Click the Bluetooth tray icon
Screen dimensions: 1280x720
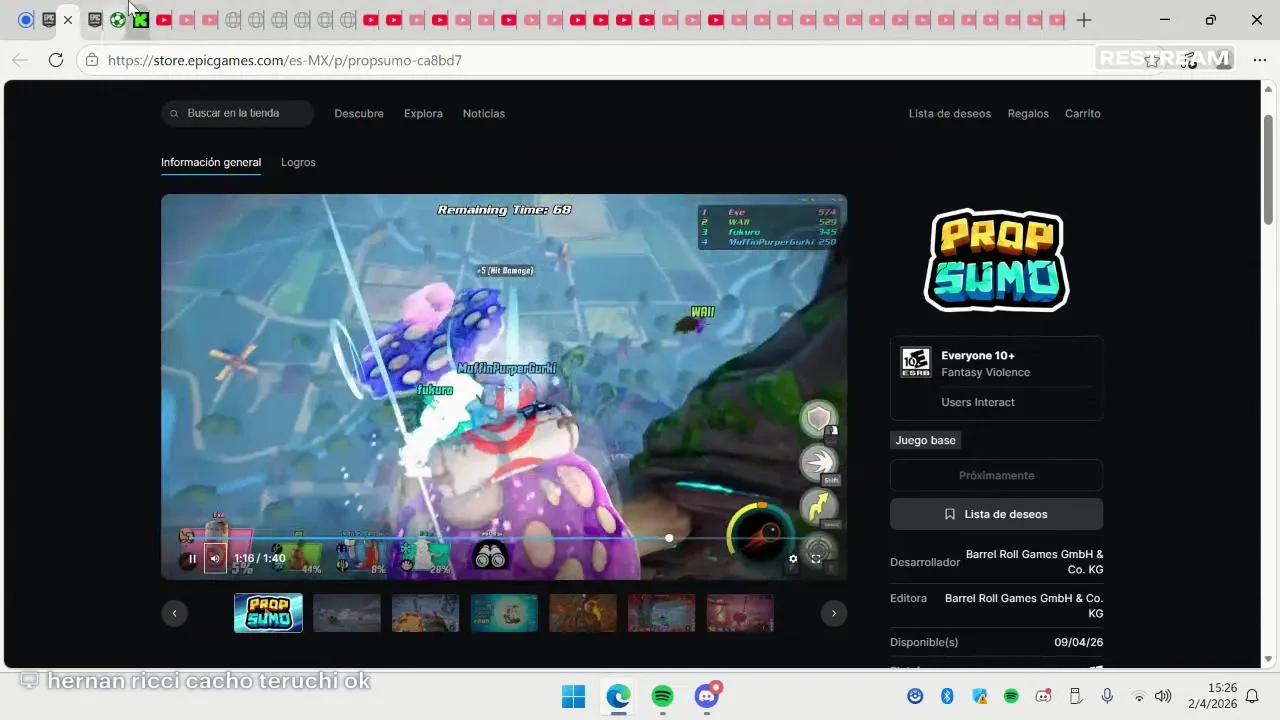click(947, 696)
